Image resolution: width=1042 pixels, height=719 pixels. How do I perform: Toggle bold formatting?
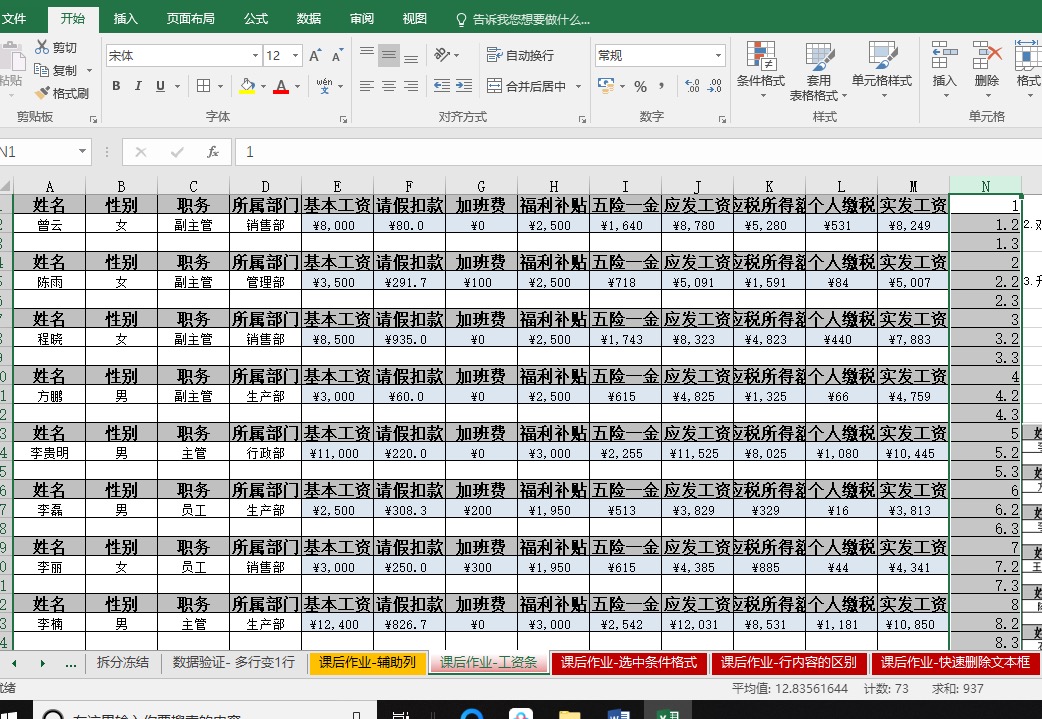(116, 87)
